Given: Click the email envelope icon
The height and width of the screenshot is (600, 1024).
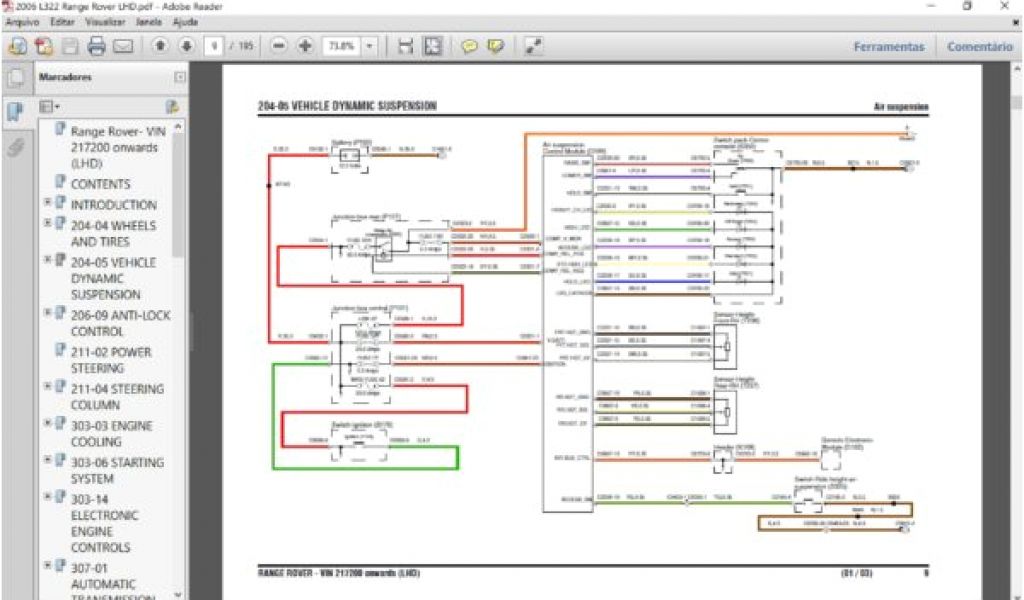Looking at the screenshot, I should (x=123, y=46).
